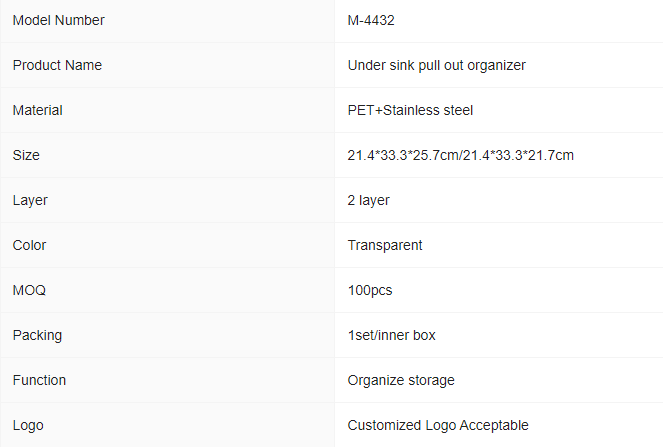The width and height of the screenshot is (663, 447).
Task: Click the Logo label cell
Action: click(167, 425)
